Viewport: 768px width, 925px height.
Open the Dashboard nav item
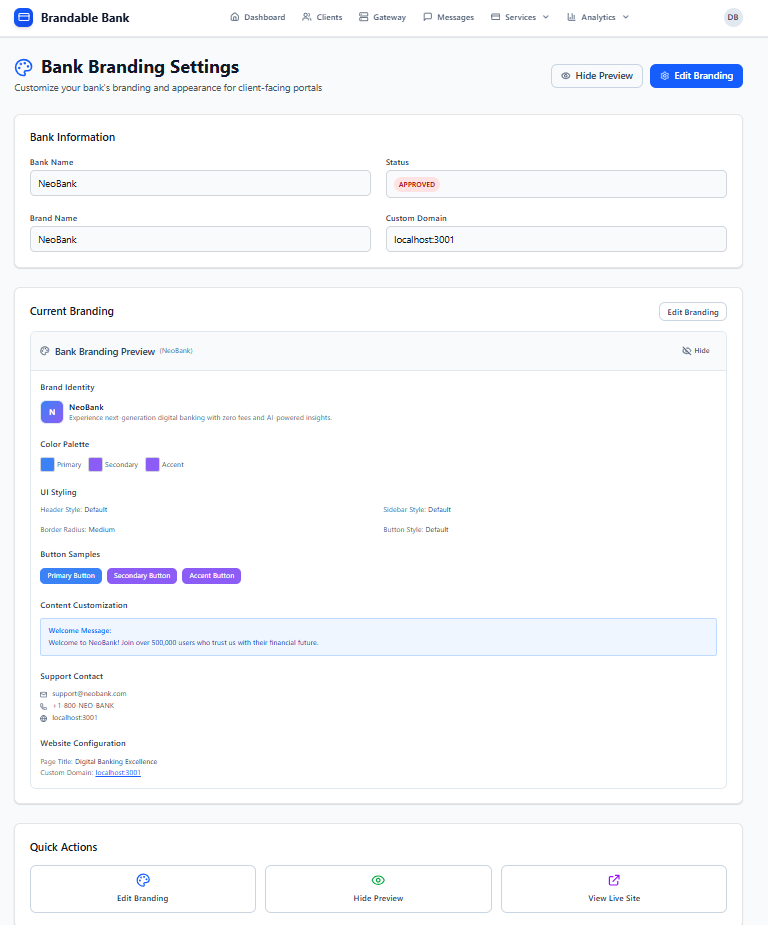[257, 17]
